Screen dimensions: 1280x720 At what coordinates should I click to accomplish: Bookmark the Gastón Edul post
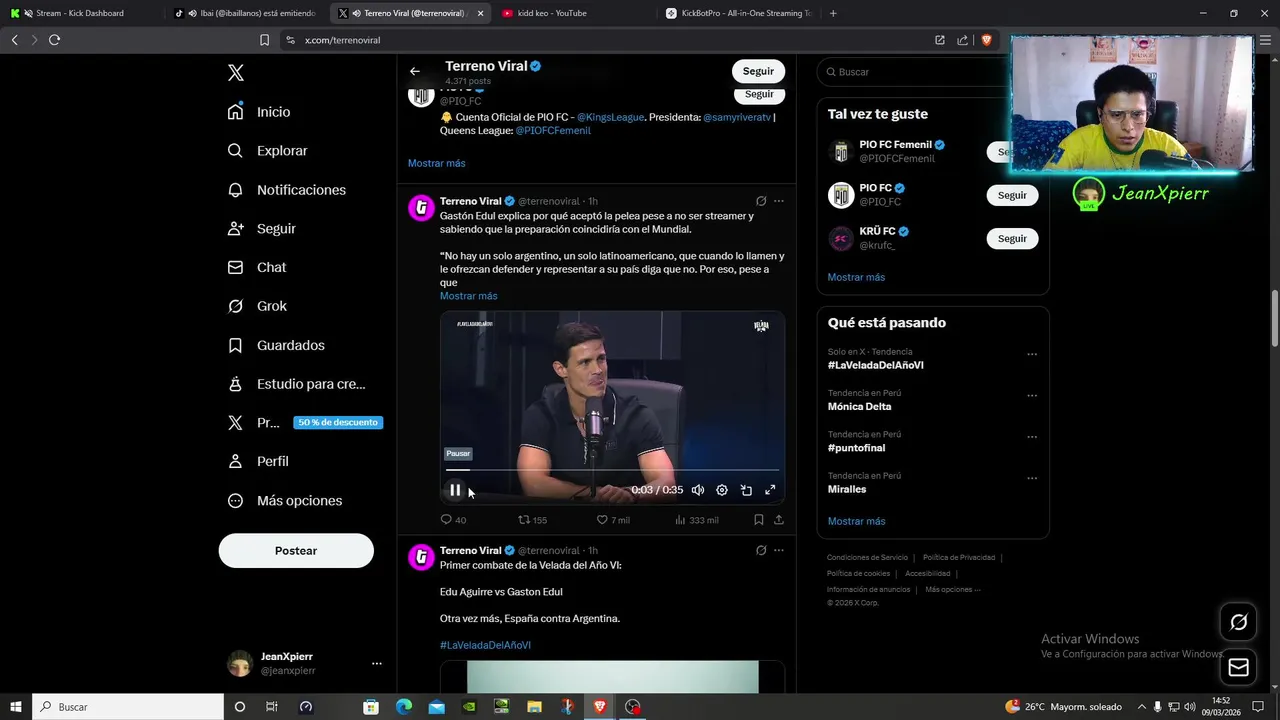pyautogui.click(x=759, y=520)
